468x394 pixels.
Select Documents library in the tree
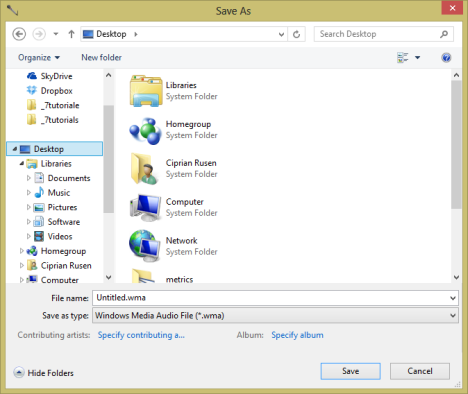pos(62,178)
